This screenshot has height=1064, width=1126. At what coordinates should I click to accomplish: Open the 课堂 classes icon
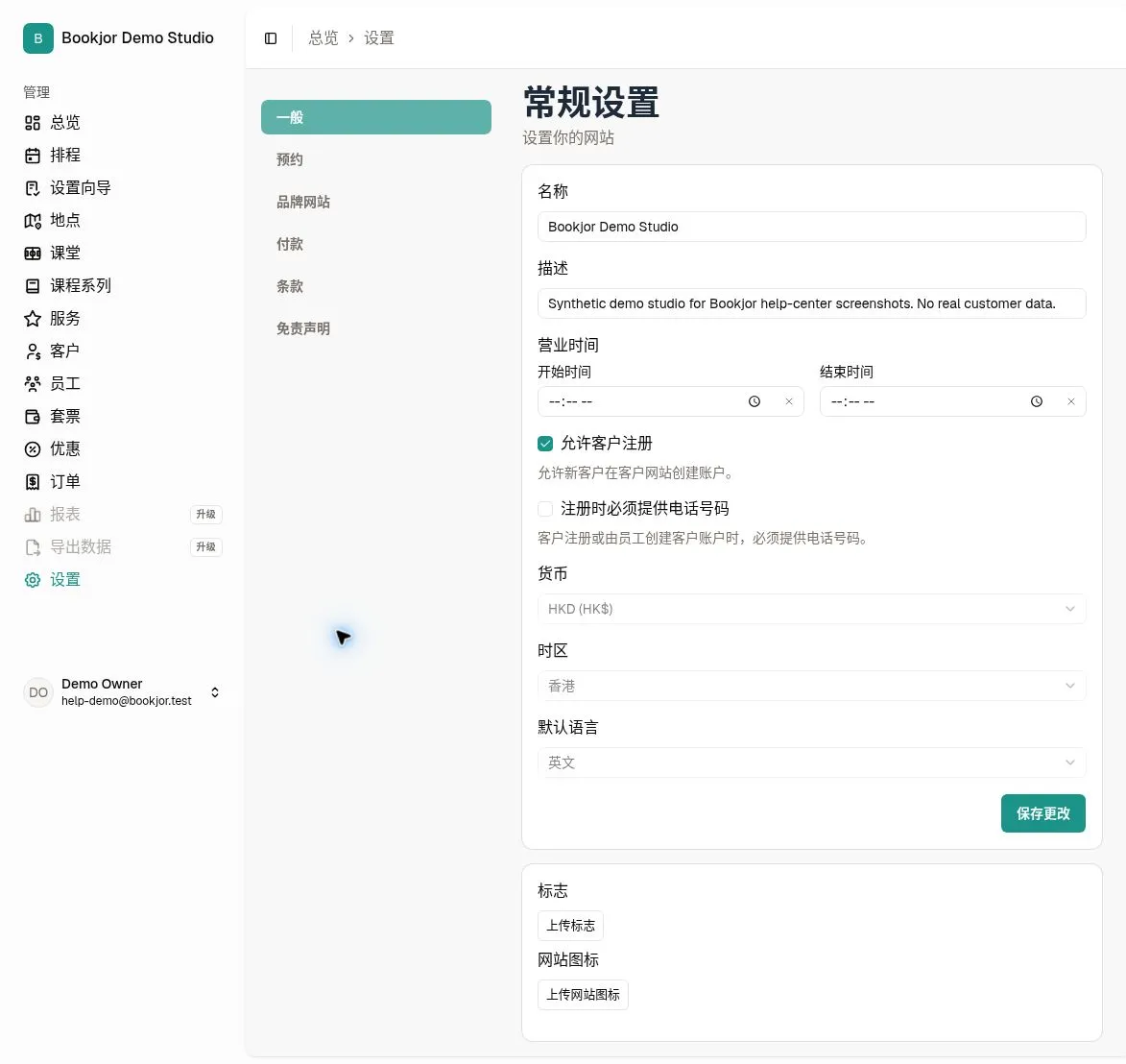tap(33, 253)
